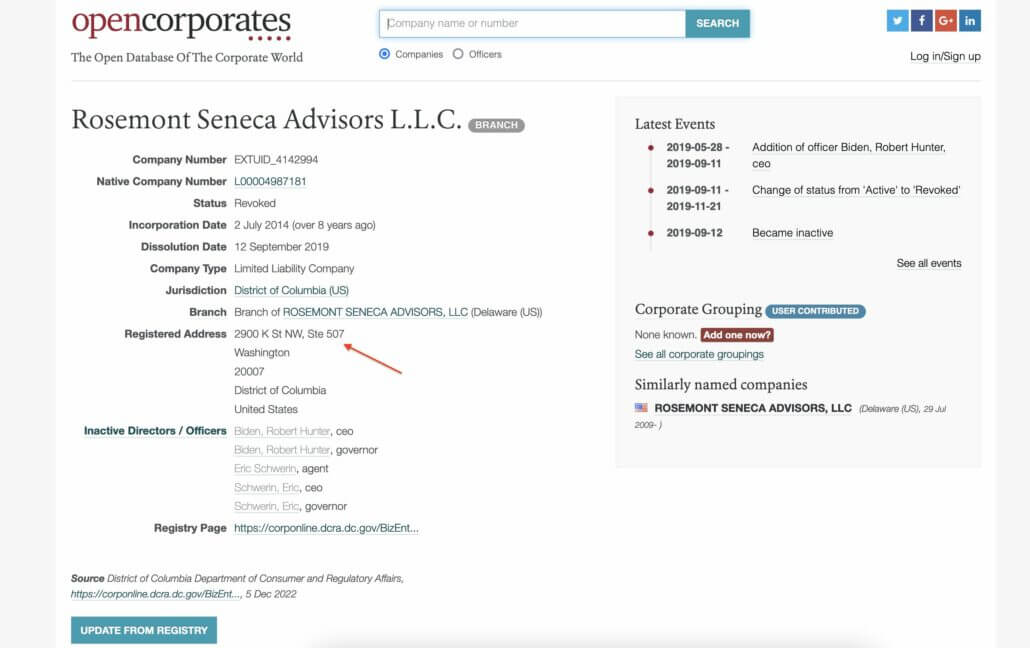Open the See all corporate groupings link
1030x648 pixels.
coord(699,354)
